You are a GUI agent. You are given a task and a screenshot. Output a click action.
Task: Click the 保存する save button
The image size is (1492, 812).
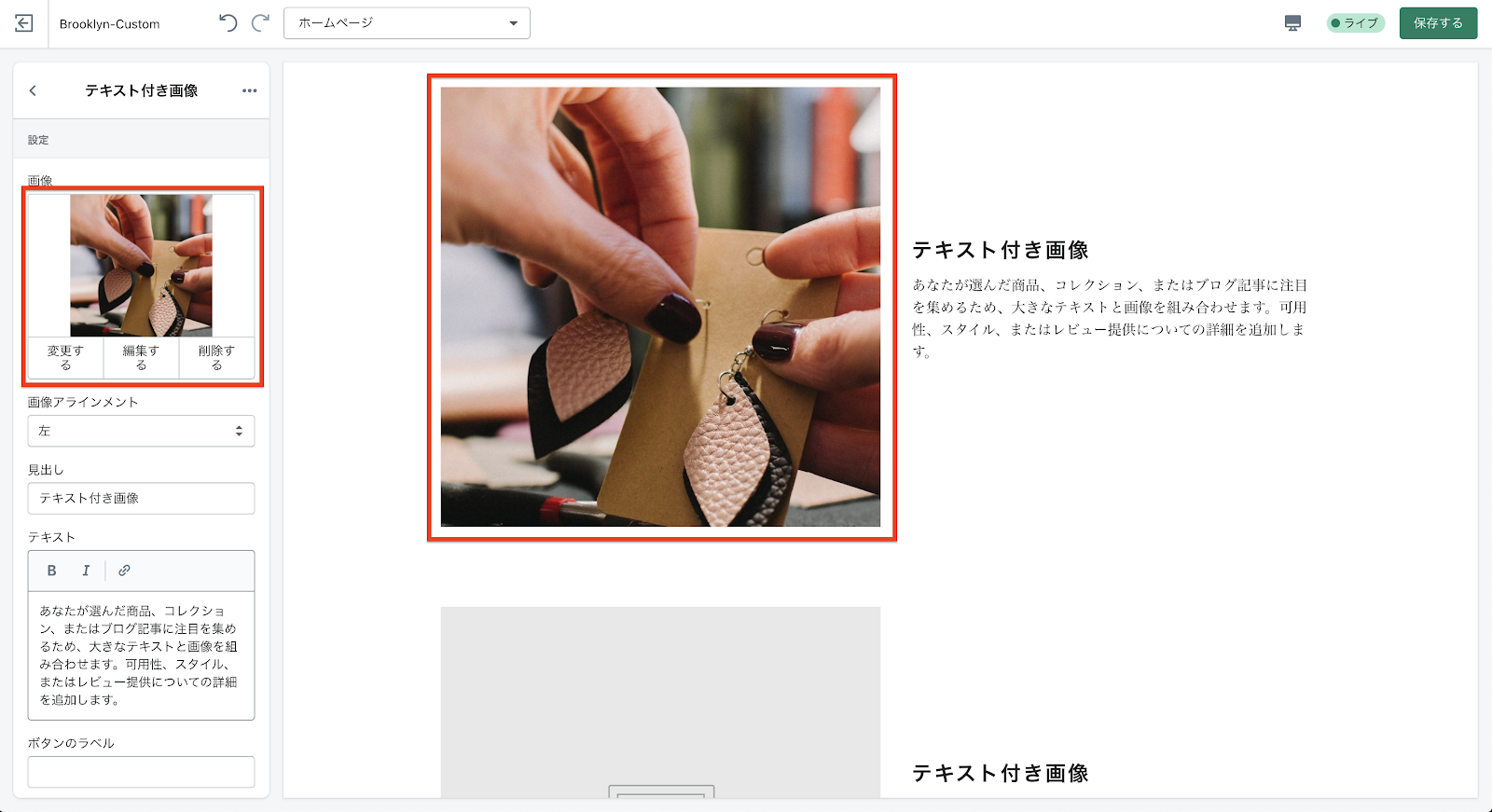(x=1438, y=23)
